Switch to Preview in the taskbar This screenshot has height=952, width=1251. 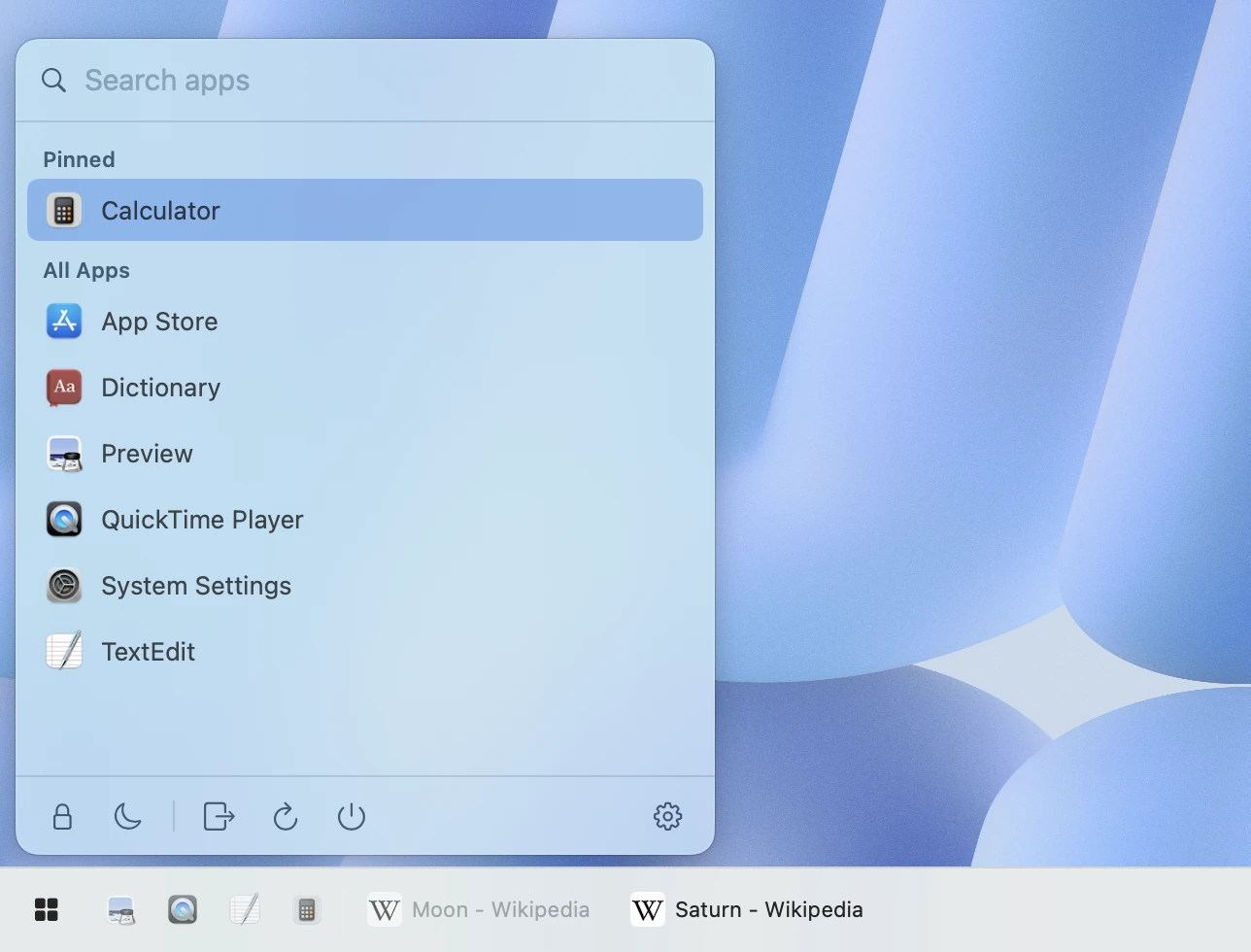click(120, 910)
